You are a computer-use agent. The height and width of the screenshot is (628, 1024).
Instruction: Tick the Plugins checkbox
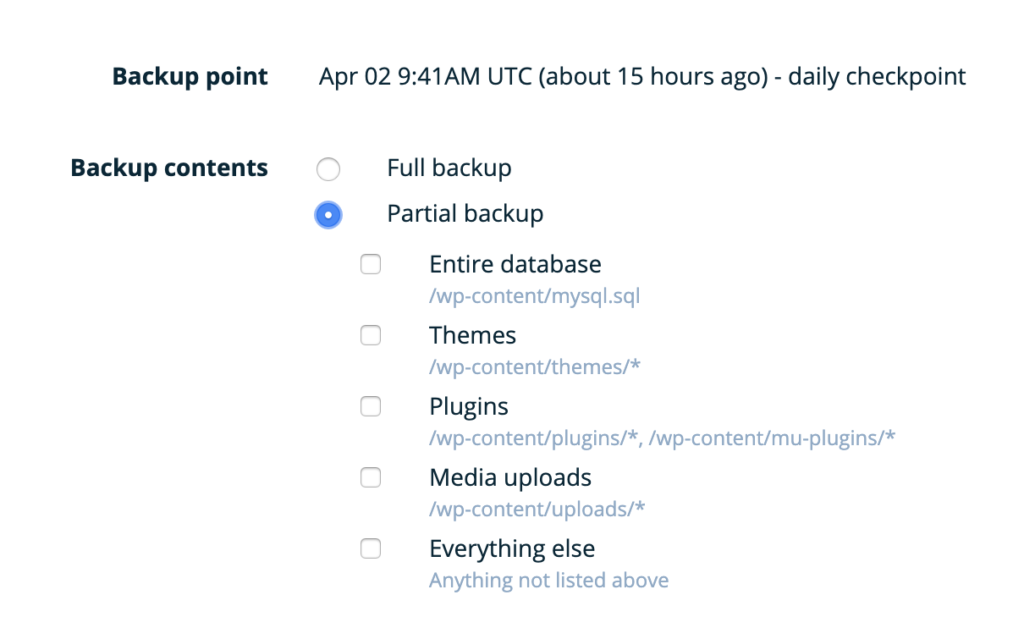pos(370,407)
